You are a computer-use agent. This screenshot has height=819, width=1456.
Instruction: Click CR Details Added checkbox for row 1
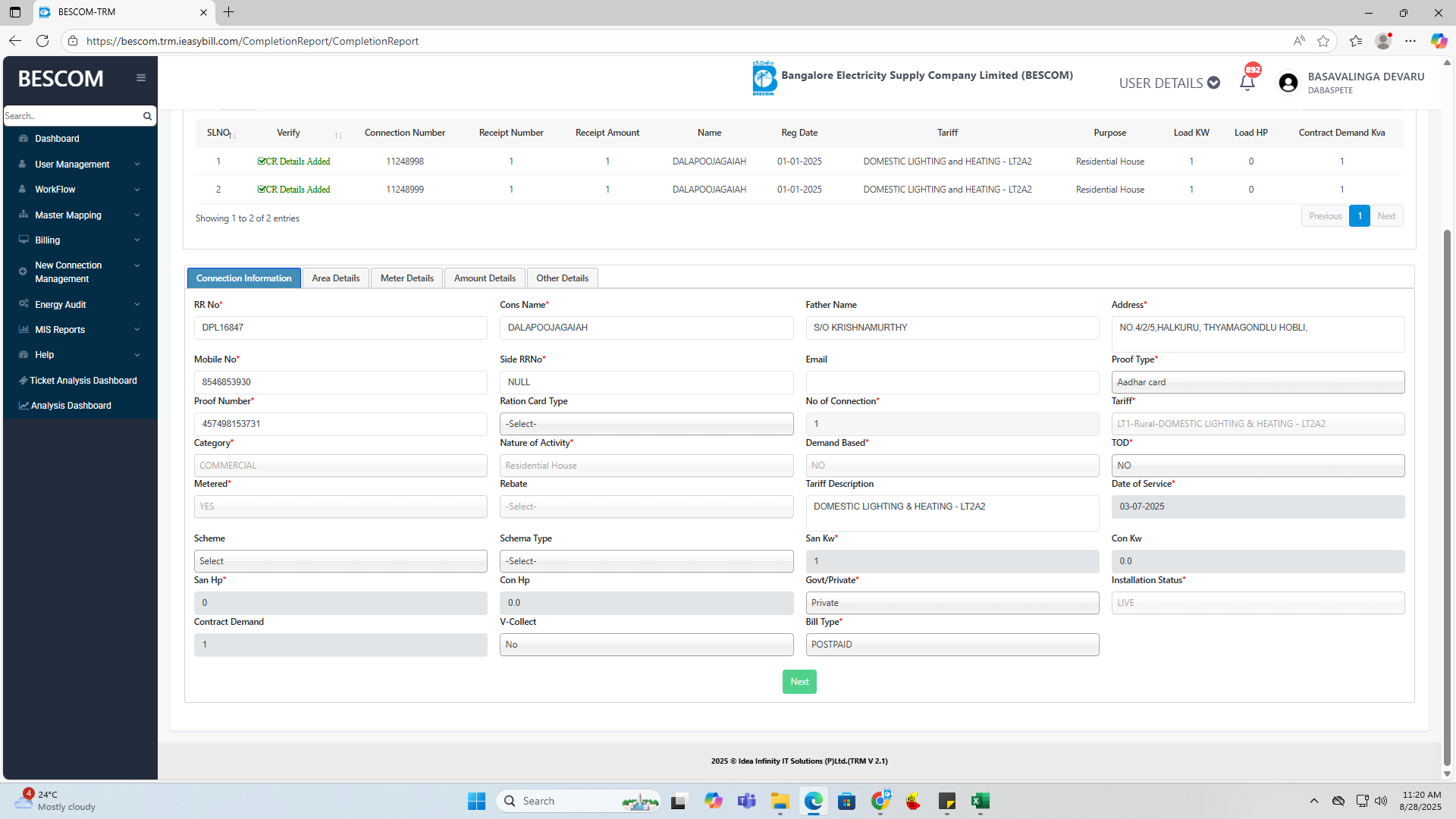pos(262,162)
